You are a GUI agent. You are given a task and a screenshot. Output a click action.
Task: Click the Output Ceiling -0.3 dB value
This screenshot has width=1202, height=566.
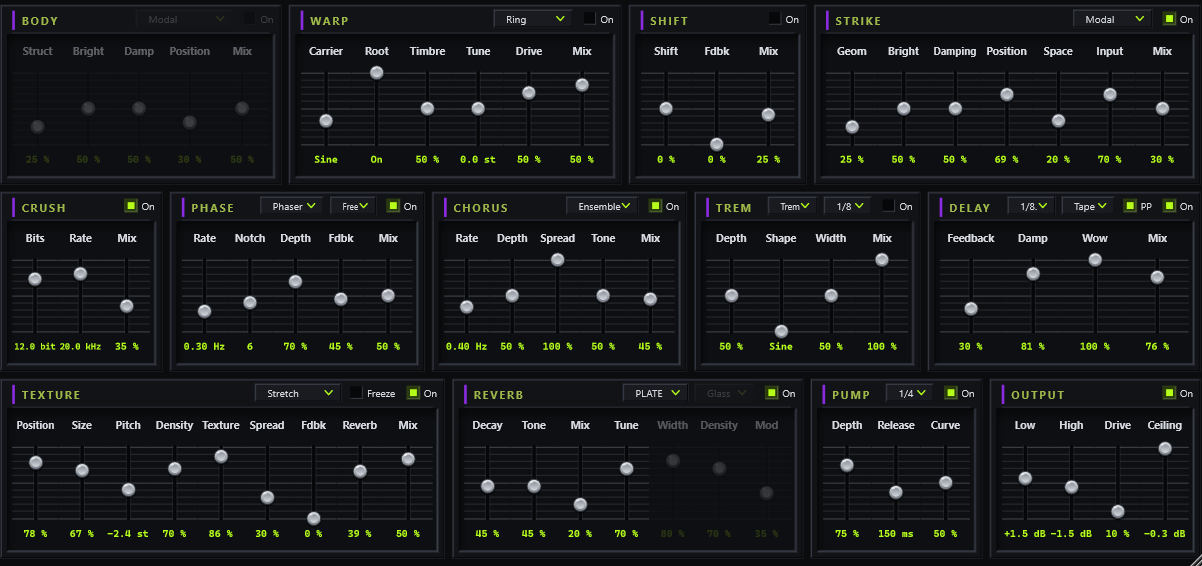click(x=1165, y=534)
